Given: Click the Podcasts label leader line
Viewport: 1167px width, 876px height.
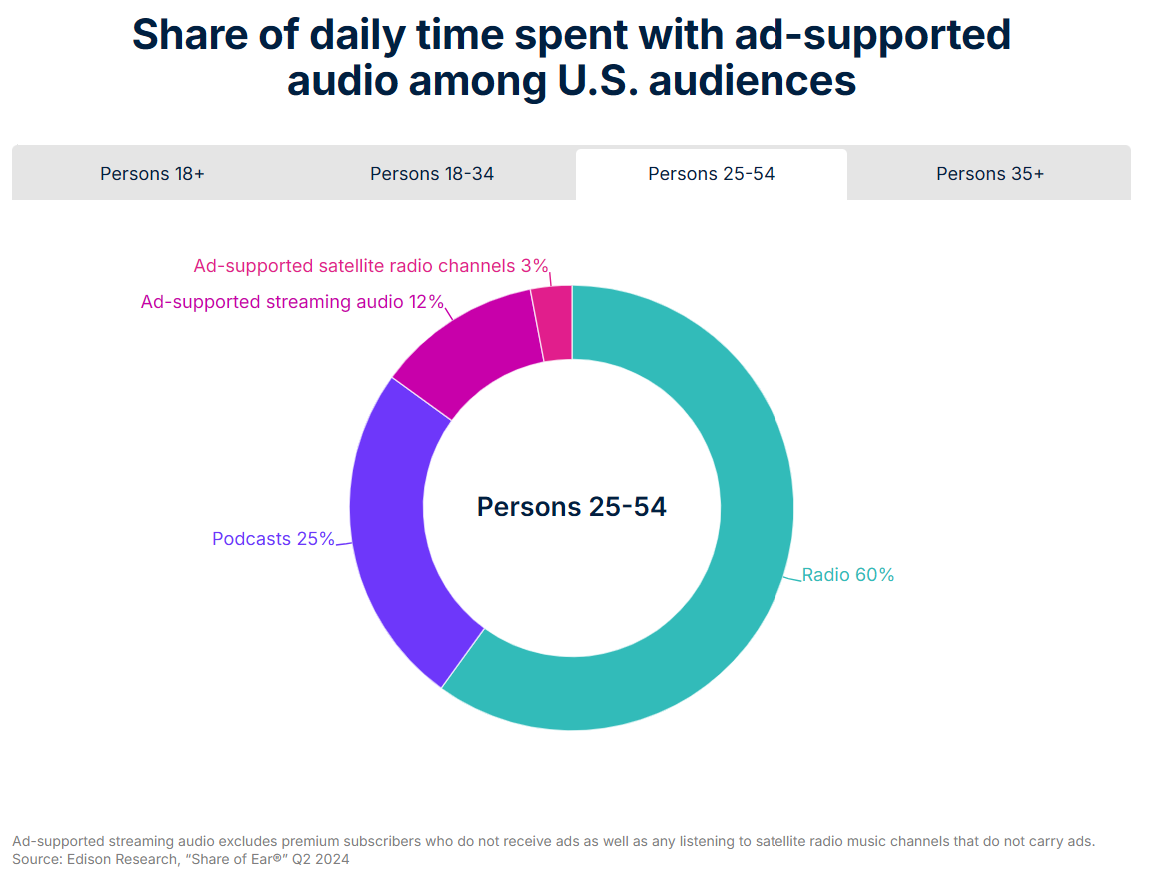Looking at the screenshot, I should (343, 544).
